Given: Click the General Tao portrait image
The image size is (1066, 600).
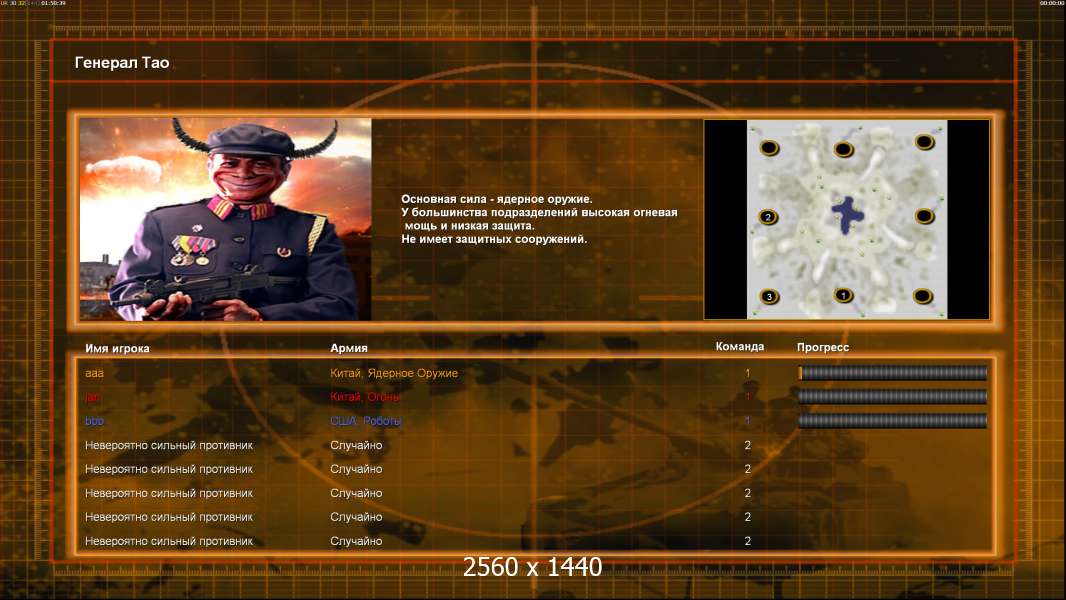Looking at the screenshot, I should (x=226, y=219).
